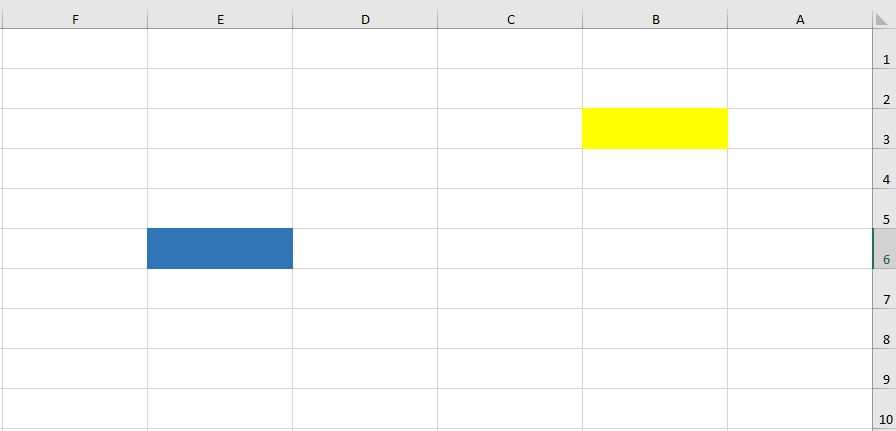The image size is (896, 431).
Task: Select the yellow filled cell B3
Action: click(655, 129)
